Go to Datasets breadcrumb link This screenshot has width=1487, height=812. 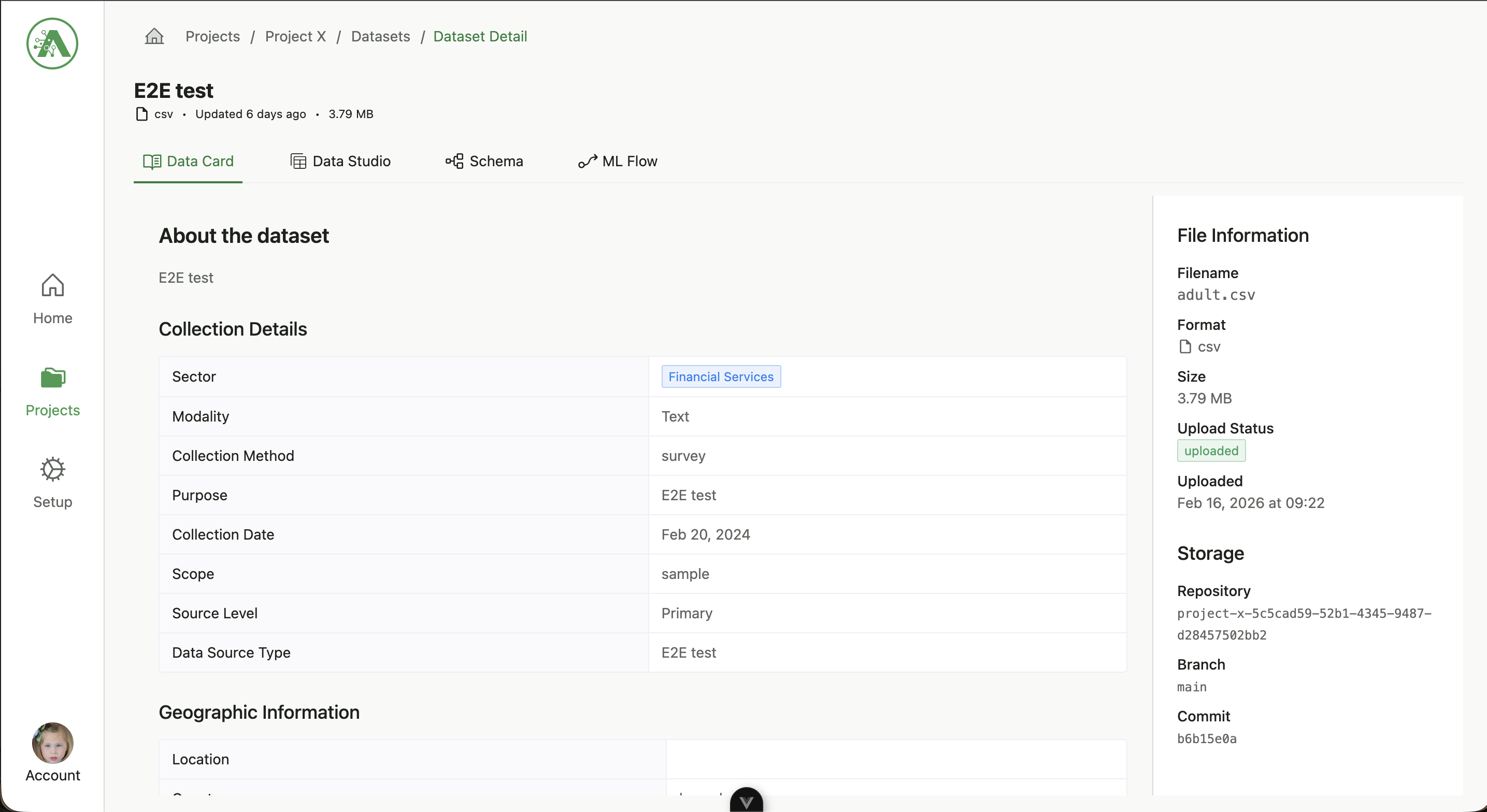click(380, 36)
